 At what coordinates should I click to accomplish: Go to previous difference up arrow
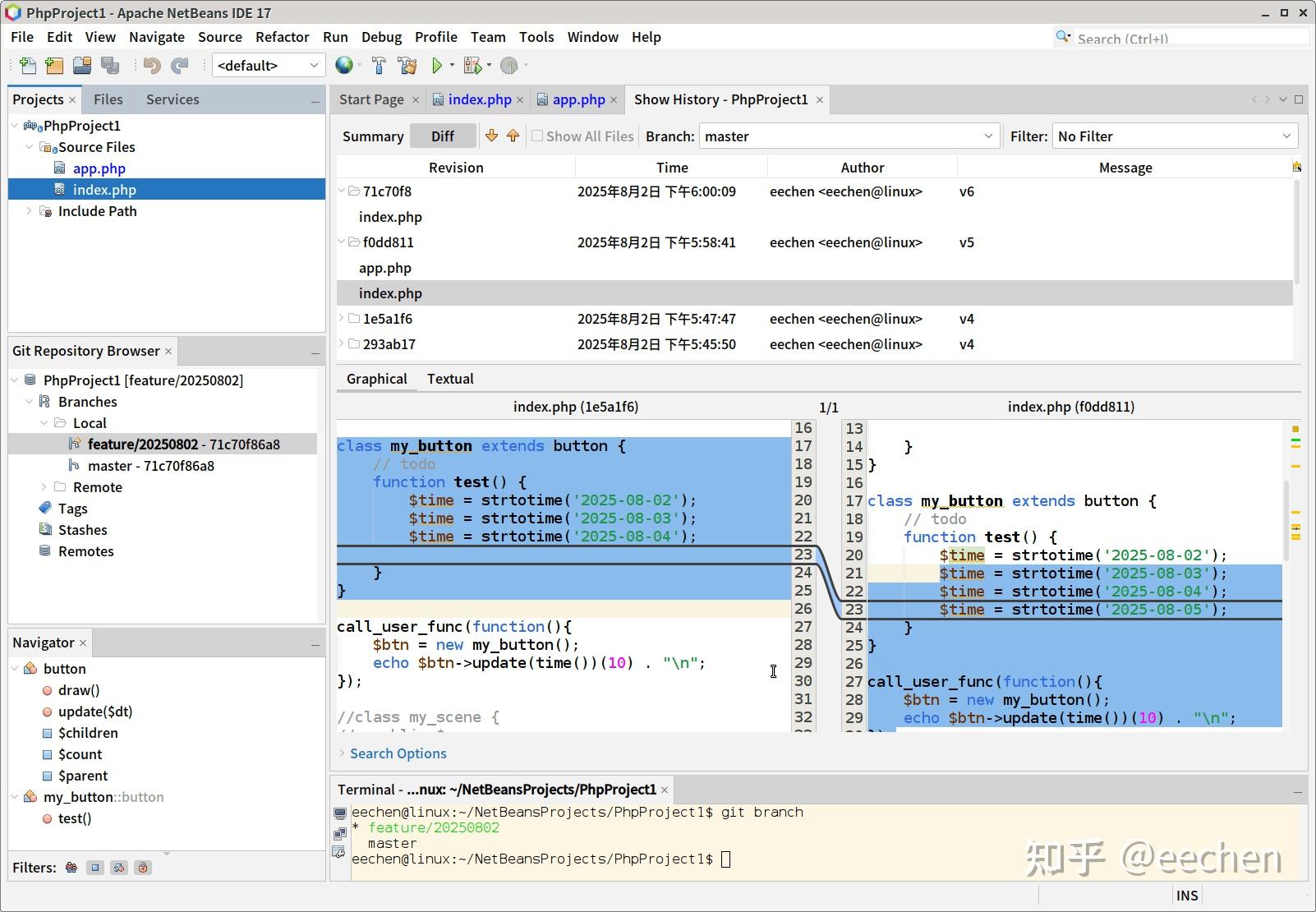[513, 136]
